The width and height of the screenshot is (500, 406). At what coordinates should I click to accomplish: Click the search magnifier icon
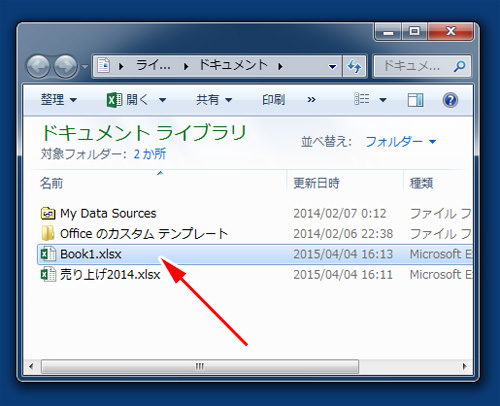460,66
